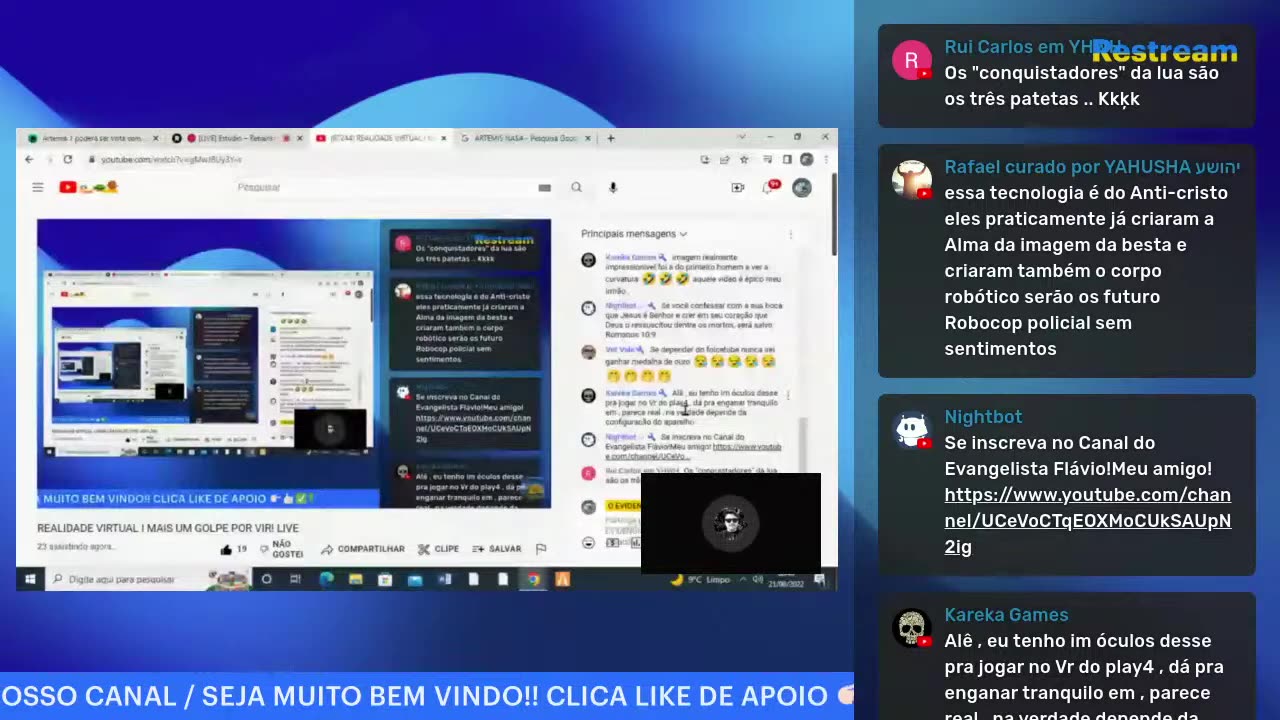Click the Kareka Games name in overlay
1280x720 pixels.
1006,615
